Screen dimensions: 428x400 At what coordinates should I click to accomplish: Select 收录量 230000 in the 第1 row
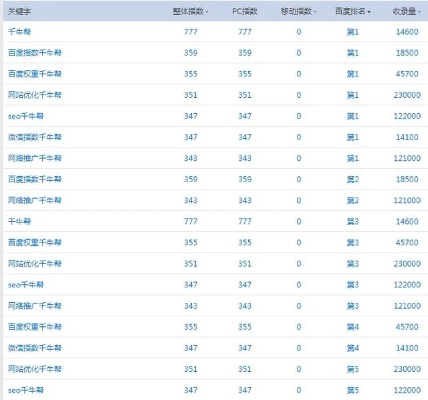tap(407, 95)
